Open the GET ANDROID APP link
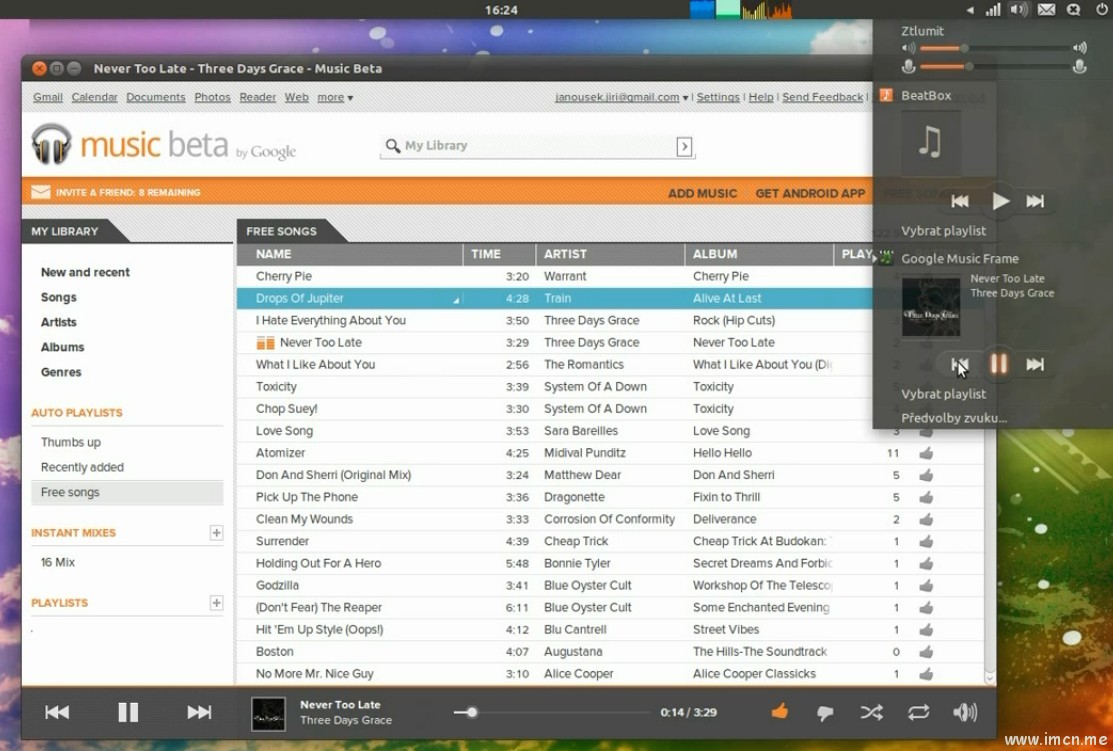Image resolution: width=1113 pixels, height=751 pixels. [810, 193]
